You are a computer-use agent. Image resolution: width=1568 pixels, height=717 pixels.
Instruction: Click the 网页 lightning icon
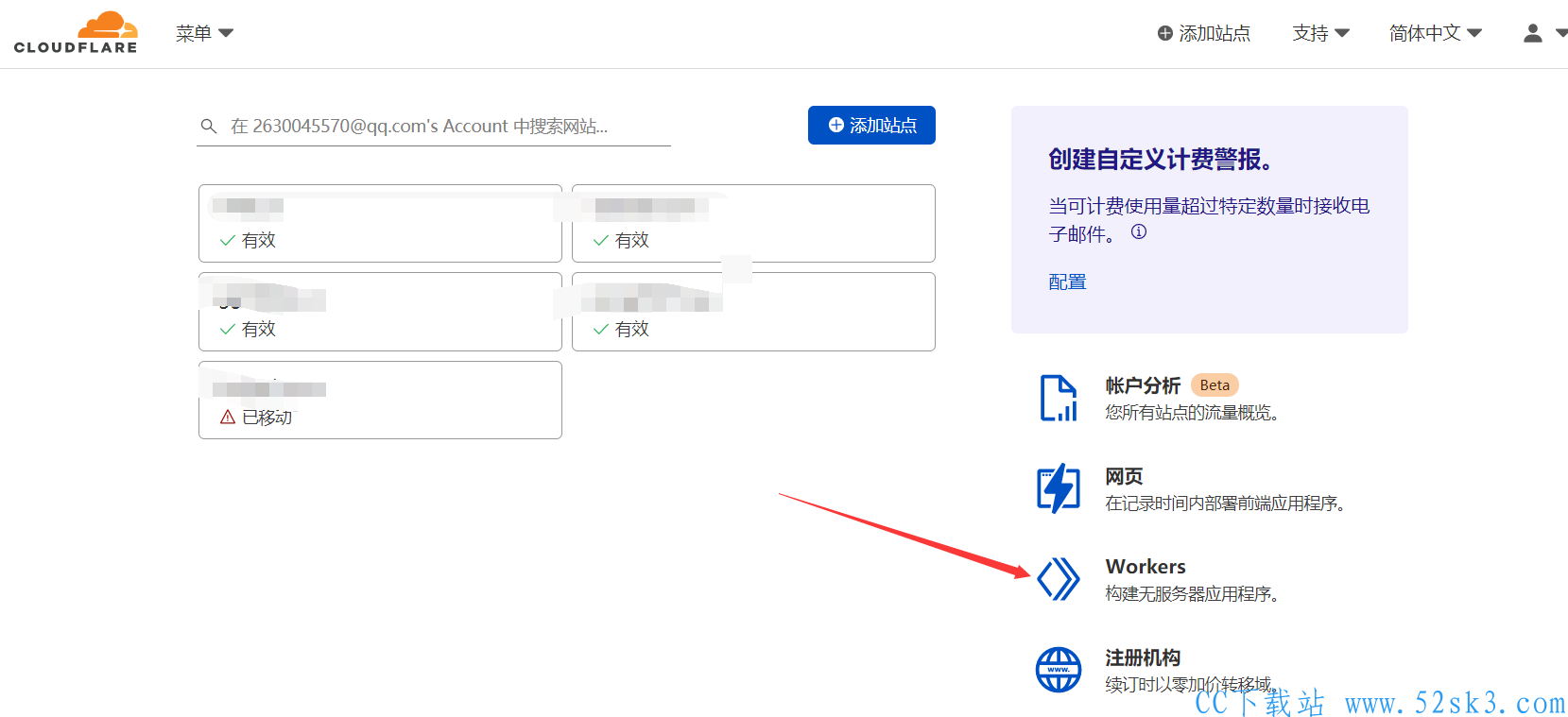1059,488
